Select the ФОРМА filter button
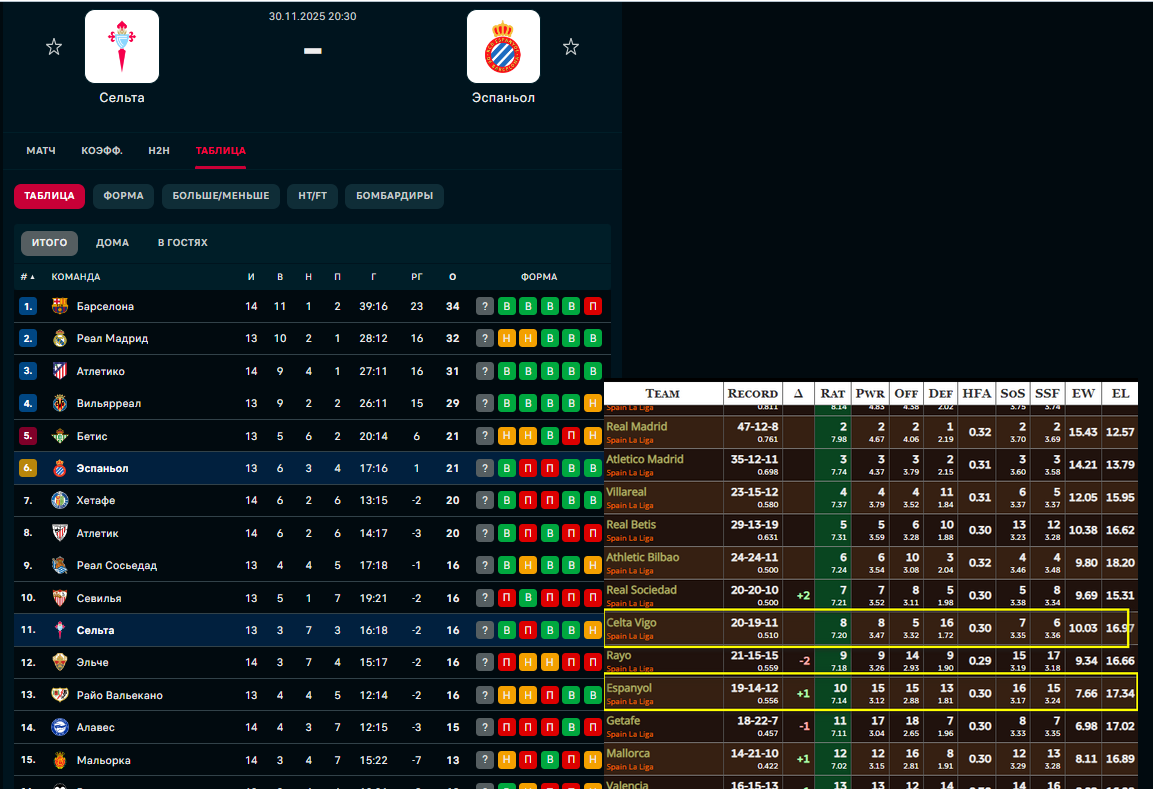The height and width of the screenshot is (789, 1153). pos(123,196)
